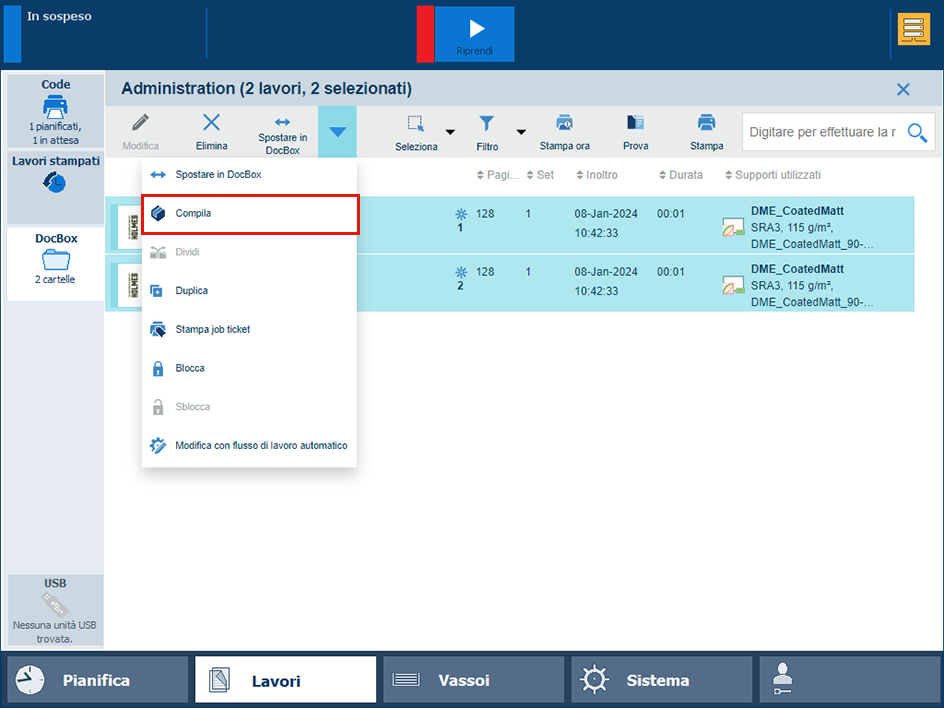Sort by Supporti utilizzati column header
The image size is (944, 708).
(x=772, y=175)
